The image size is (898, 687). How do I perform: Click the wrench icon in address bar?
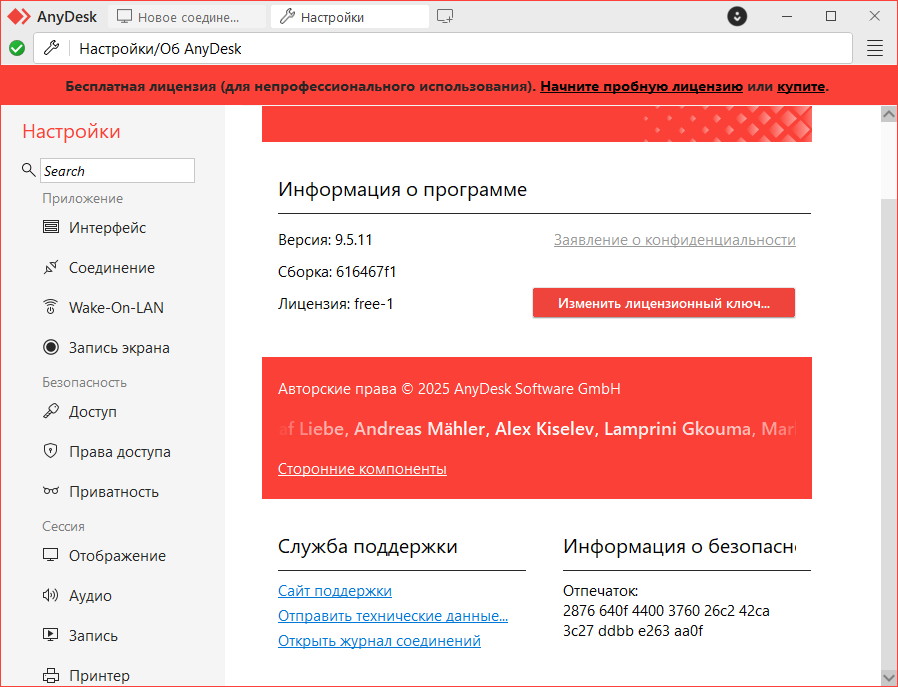52,48
